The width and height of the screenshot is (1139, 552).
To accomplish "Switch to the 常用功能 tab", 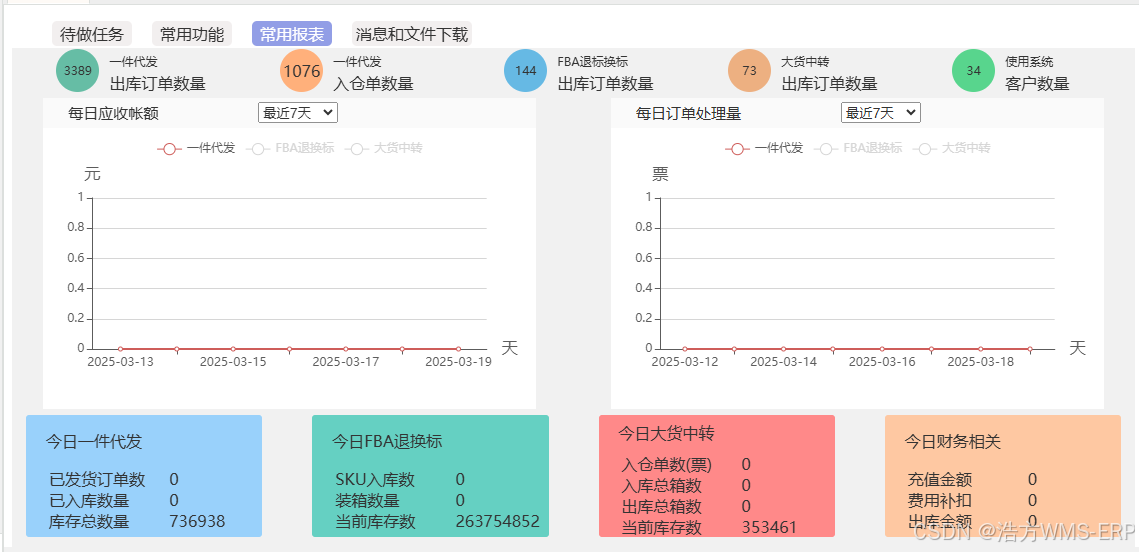I will [192, 34].
